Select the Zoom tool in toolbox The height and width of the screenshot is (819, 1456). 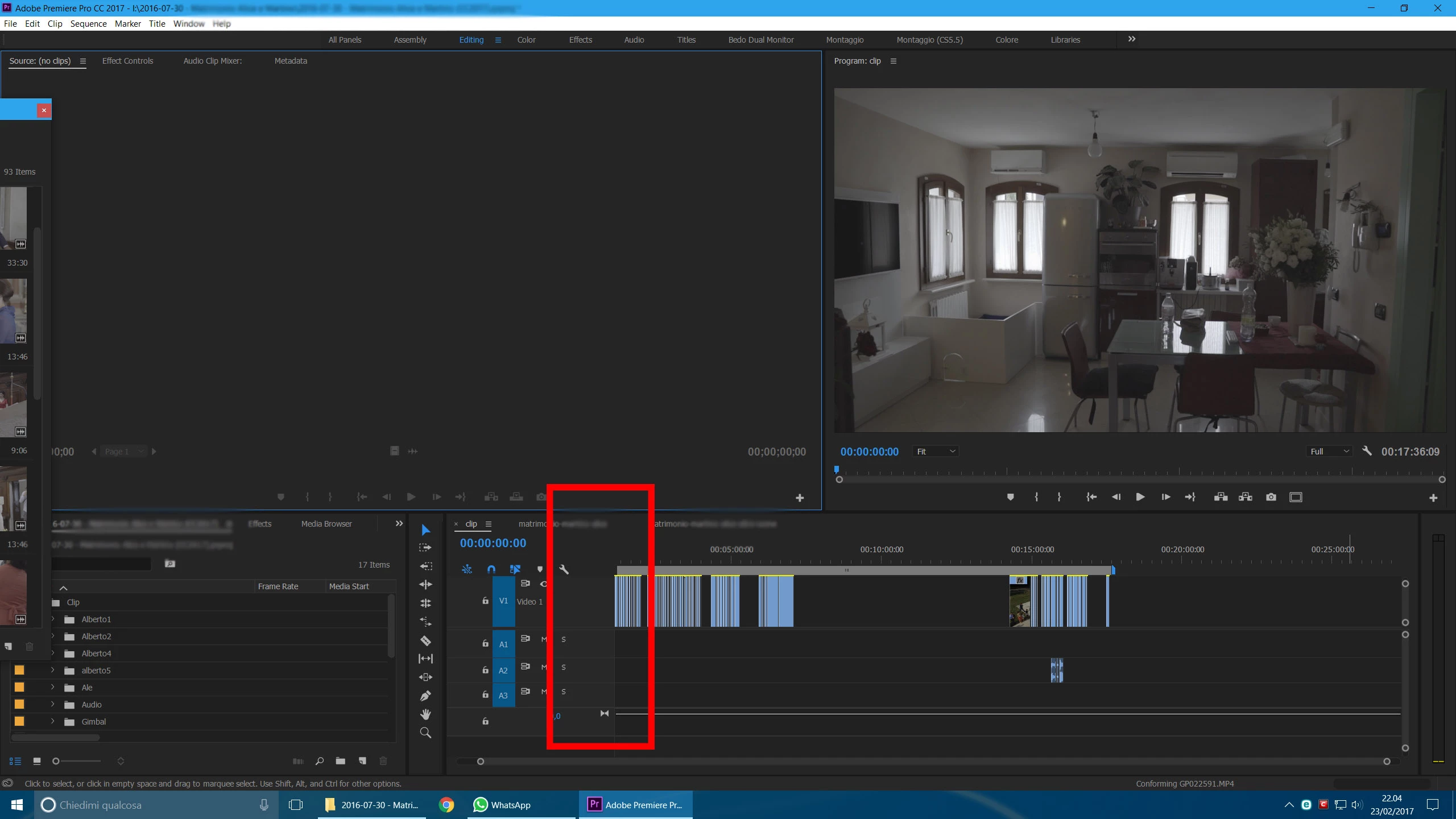click(x=425, y=733)
